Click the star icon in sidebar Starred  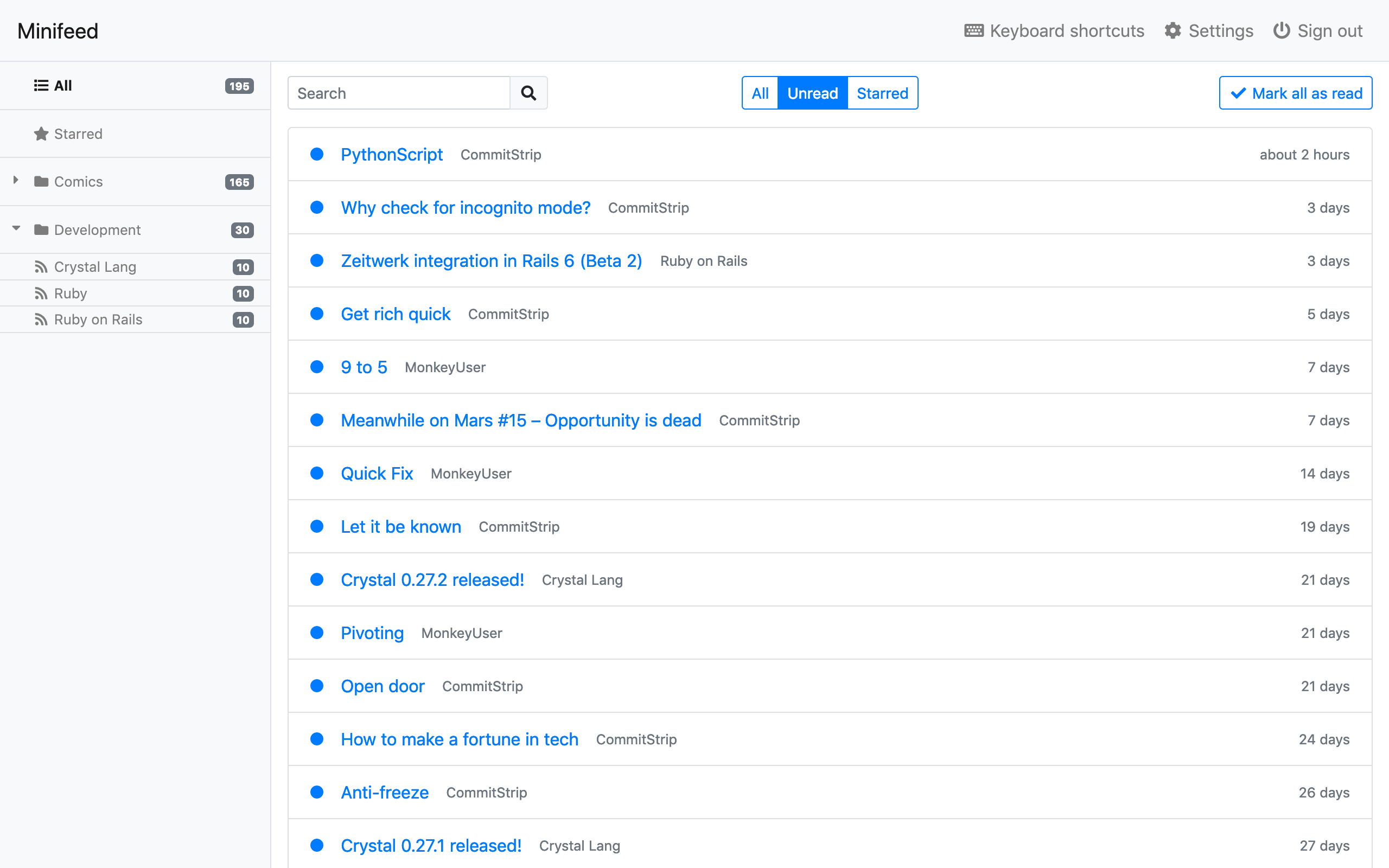click(41, 134)
